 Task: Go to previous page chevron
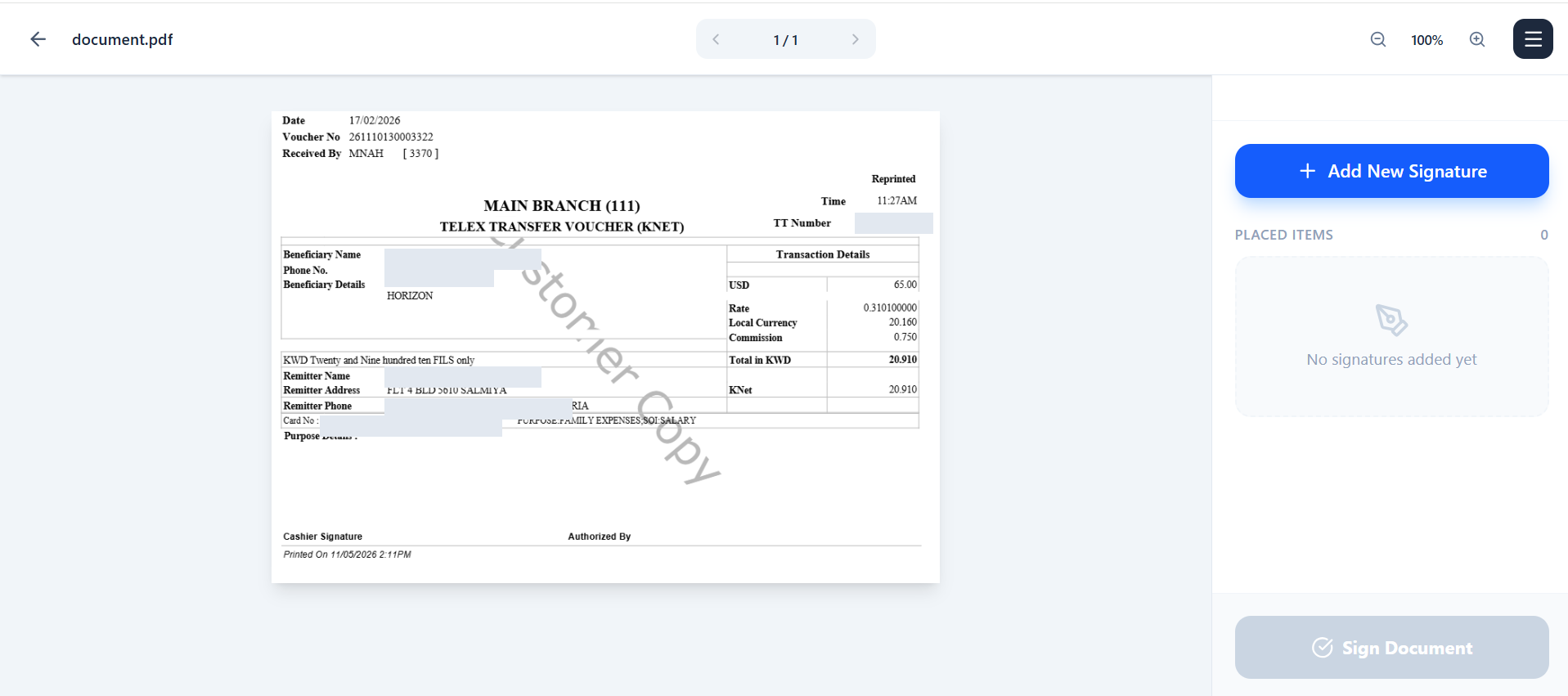716,39
